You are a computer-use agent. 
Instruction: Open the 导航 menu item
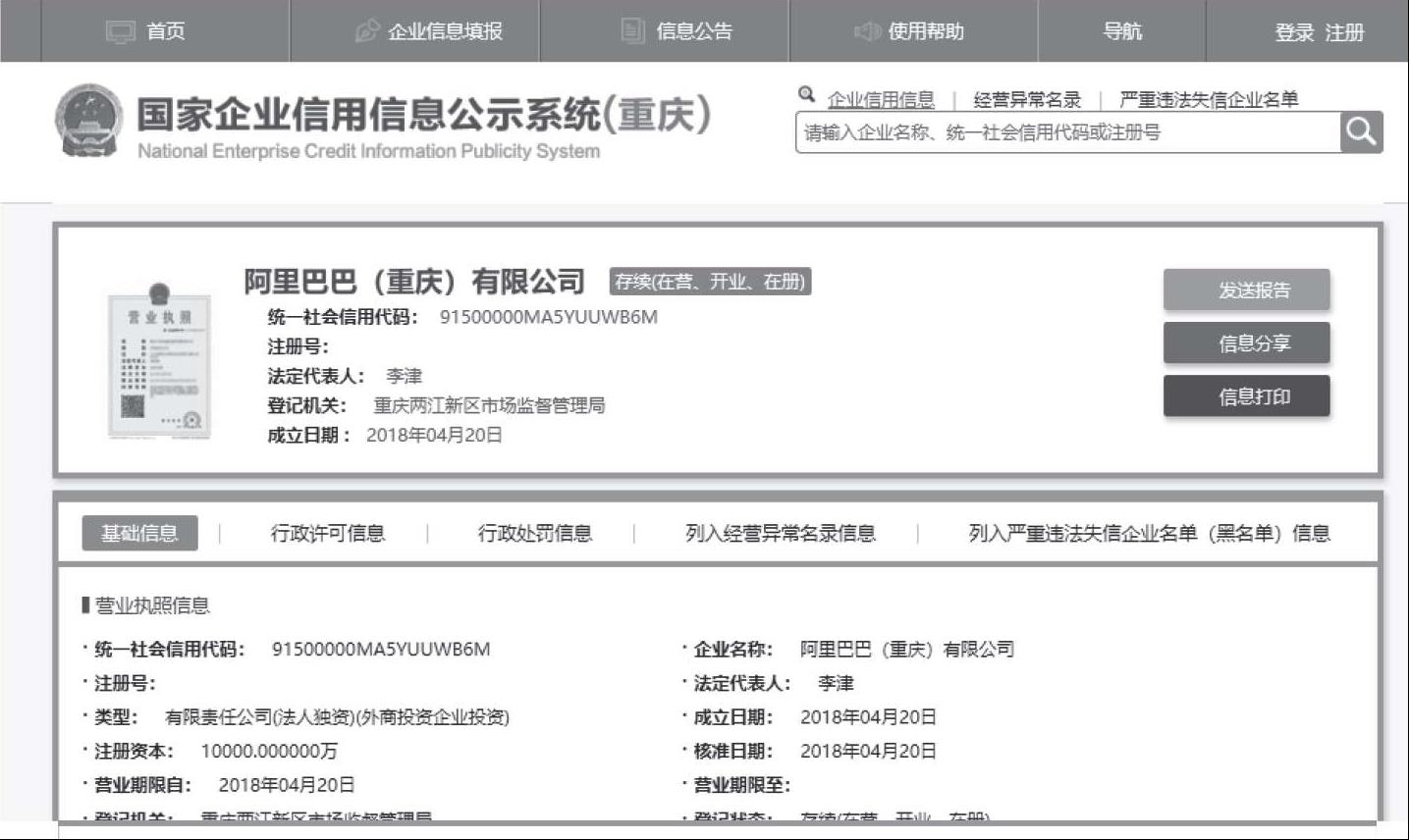[1122, 31]
